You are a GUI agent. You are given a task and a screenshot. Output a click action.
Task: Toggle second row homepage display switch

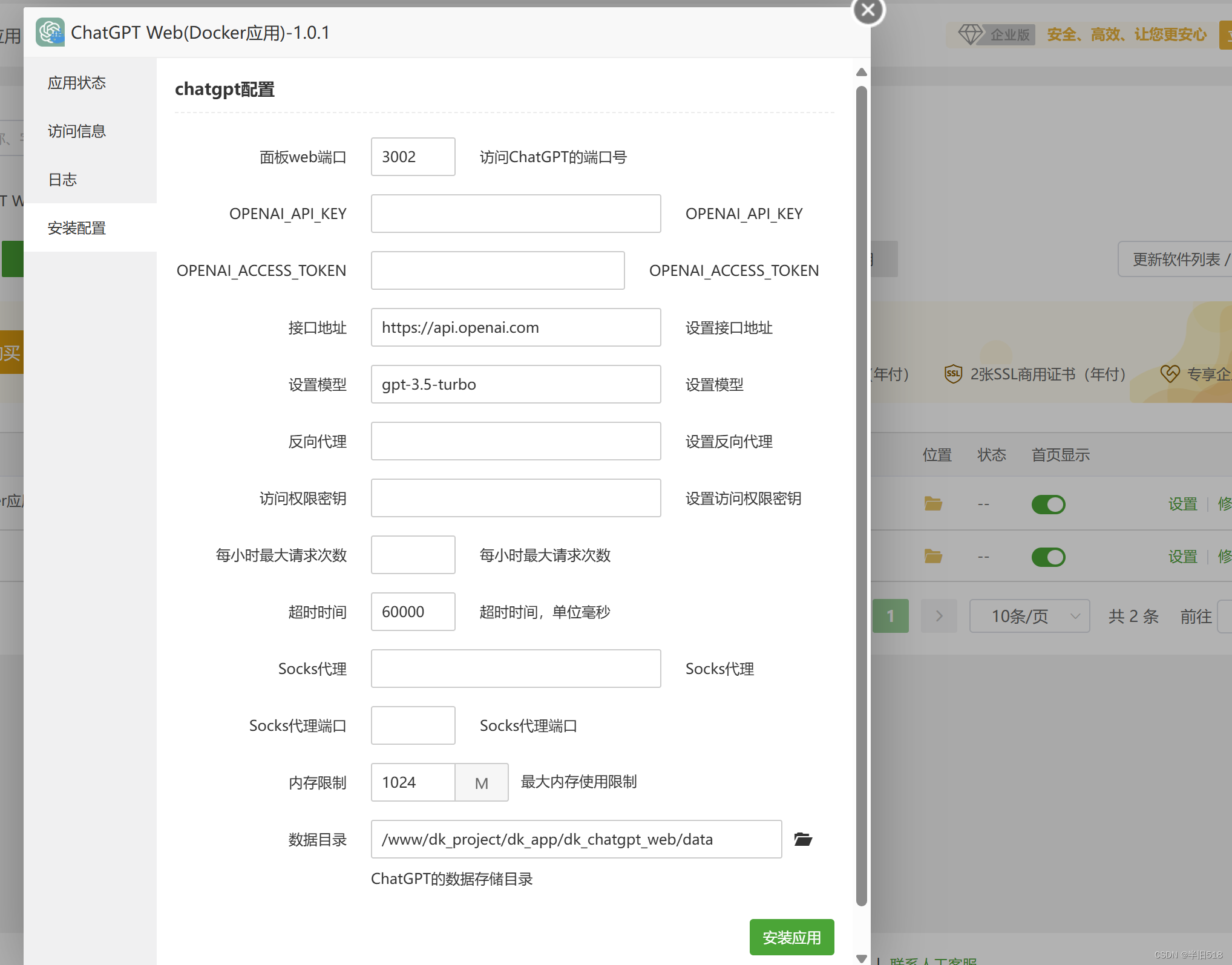click(1048, 557)
